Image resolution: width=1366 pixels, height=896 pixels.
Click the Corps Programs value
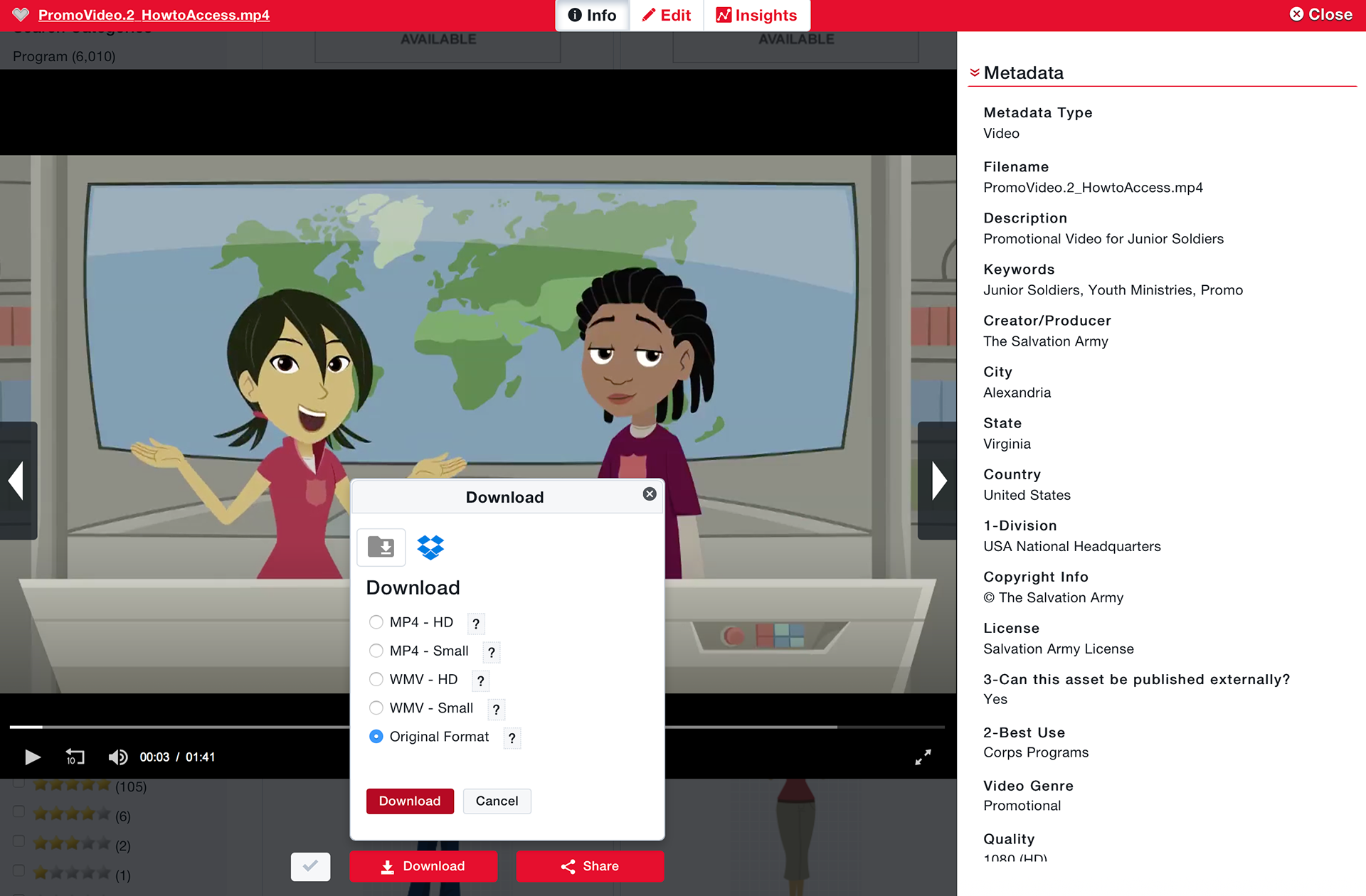[1035, 752]
